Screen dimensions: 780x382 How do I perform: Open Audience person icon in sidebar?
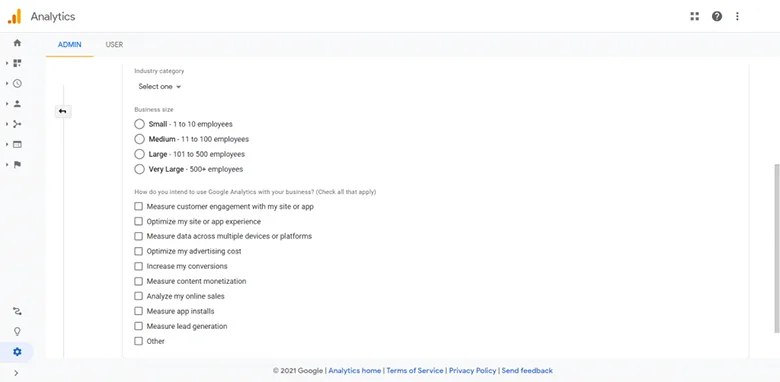(x=17, y=104)
